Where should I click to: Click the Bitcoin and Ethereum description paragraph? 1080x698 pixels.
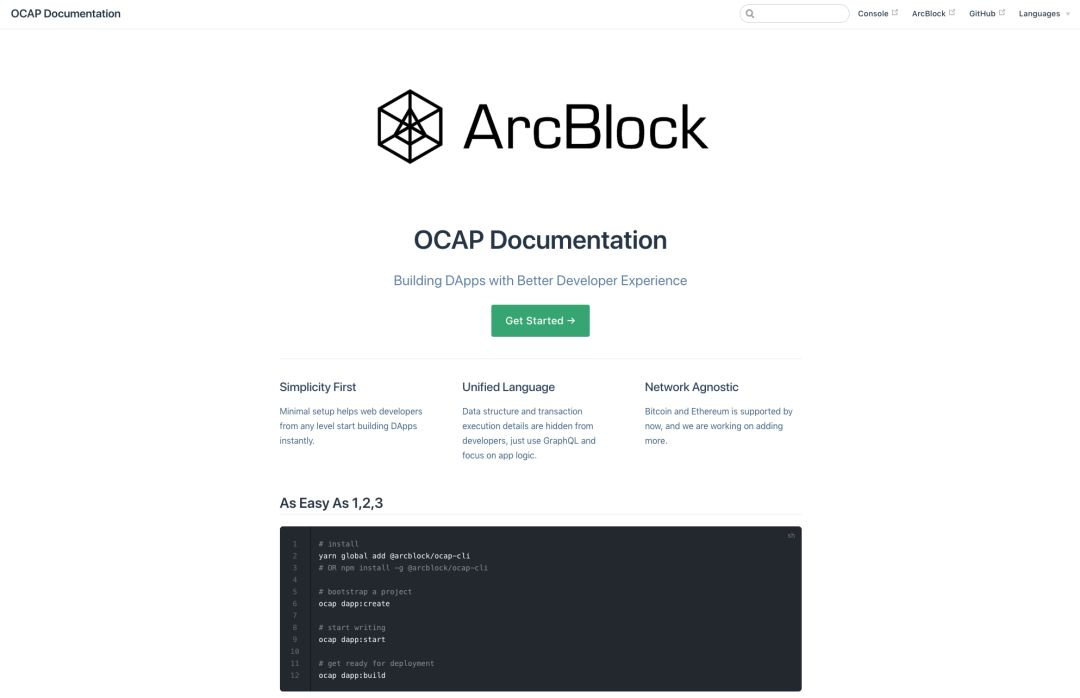(x=718, y=426)
